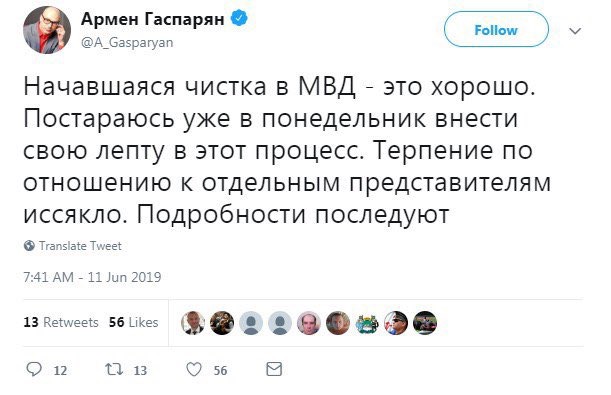Open Армен Гаспарян profile avatar
The image size is (611, 395).
click(47, 30)
